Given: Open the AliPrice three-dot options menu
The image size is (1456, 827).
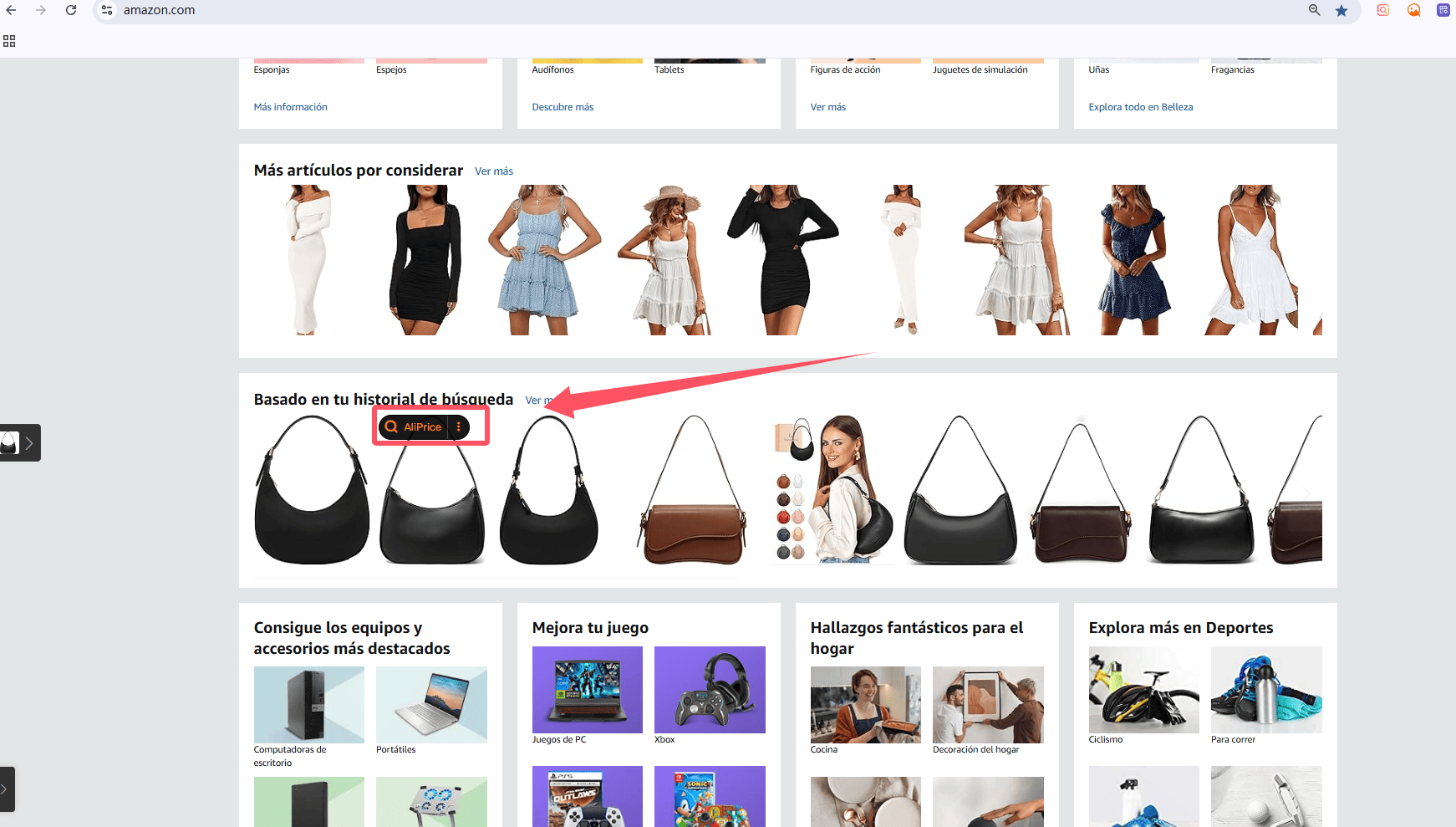Looking at the screenshot, I should [459, 426].
